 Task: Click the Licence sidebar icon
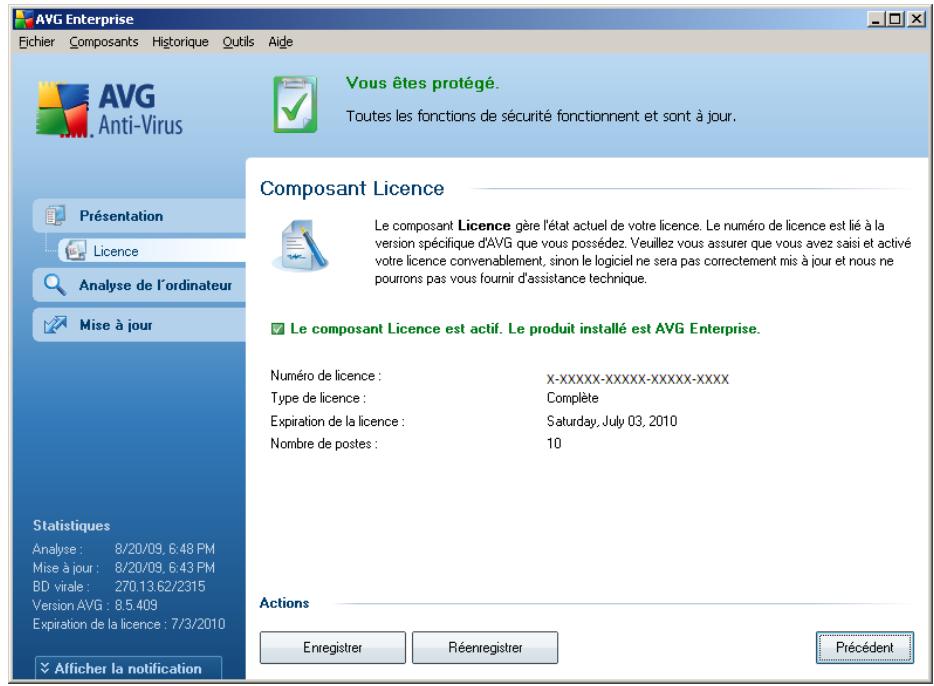click(x=76, y=251)
